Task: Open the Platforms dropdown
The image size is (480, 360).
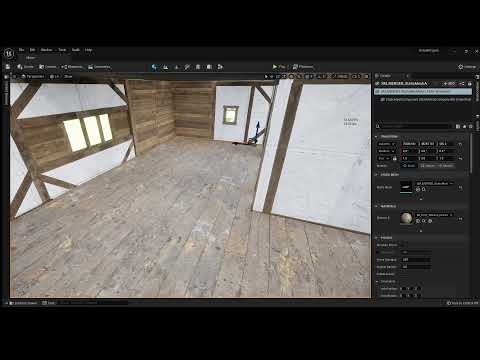Action: coord(303,67)
